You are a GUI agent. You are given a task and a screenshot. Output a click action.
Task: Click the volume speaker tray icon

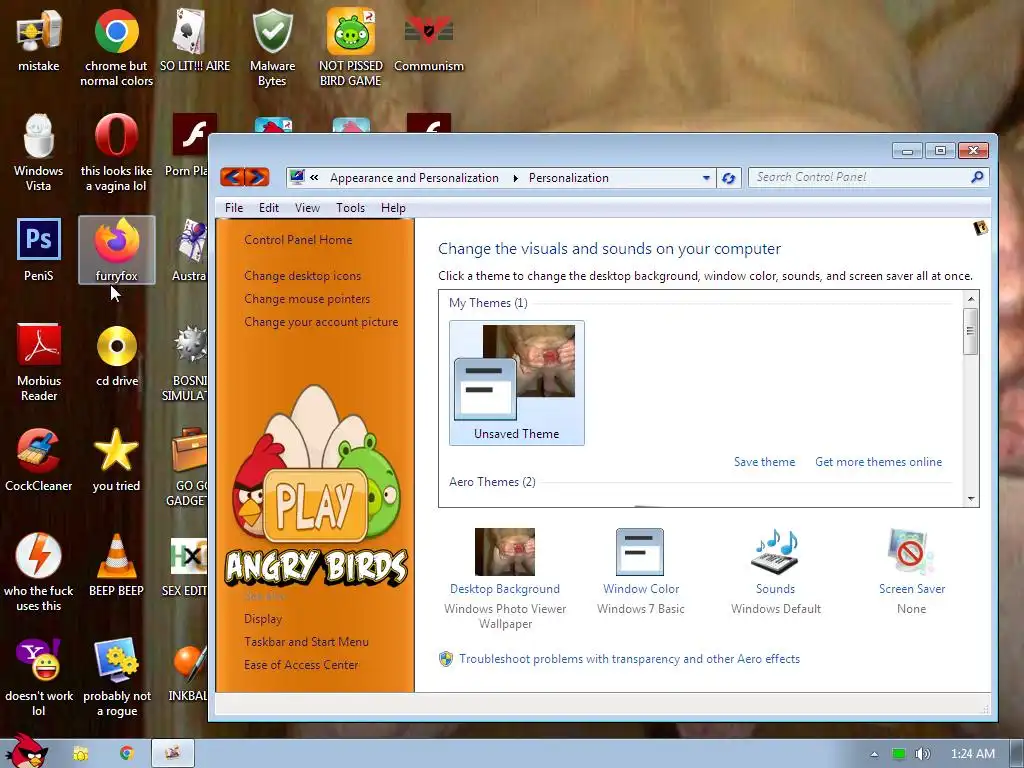922,754
